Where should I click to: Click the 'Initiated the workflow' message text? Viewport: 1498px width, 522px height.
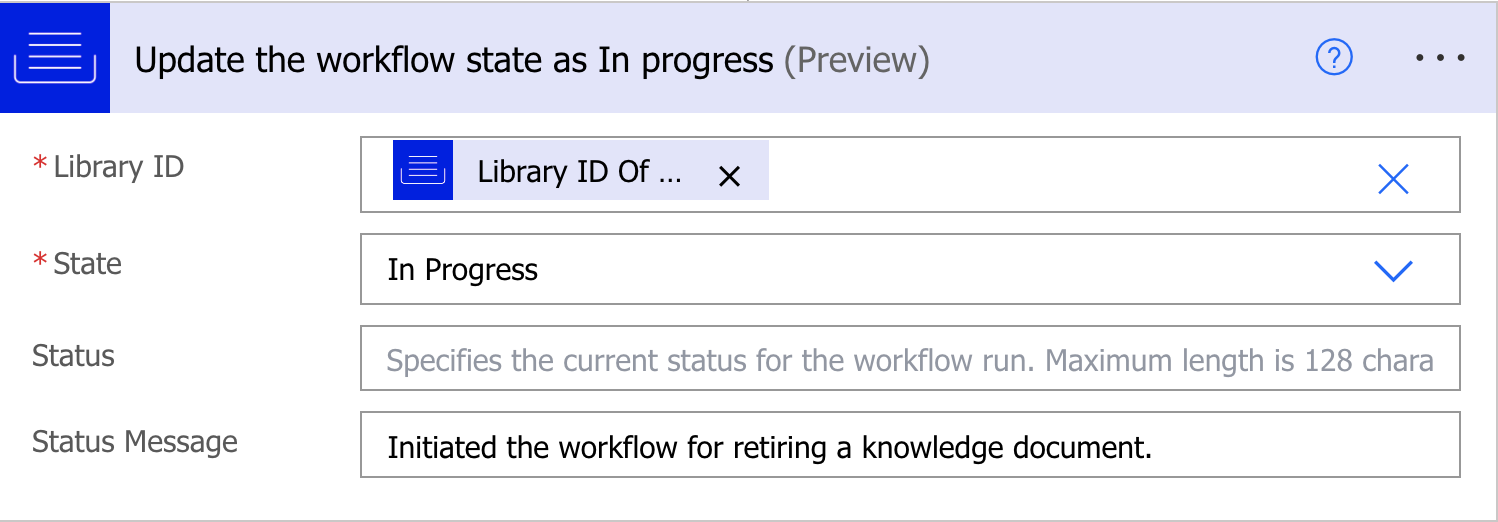click(x=769, y=446)
